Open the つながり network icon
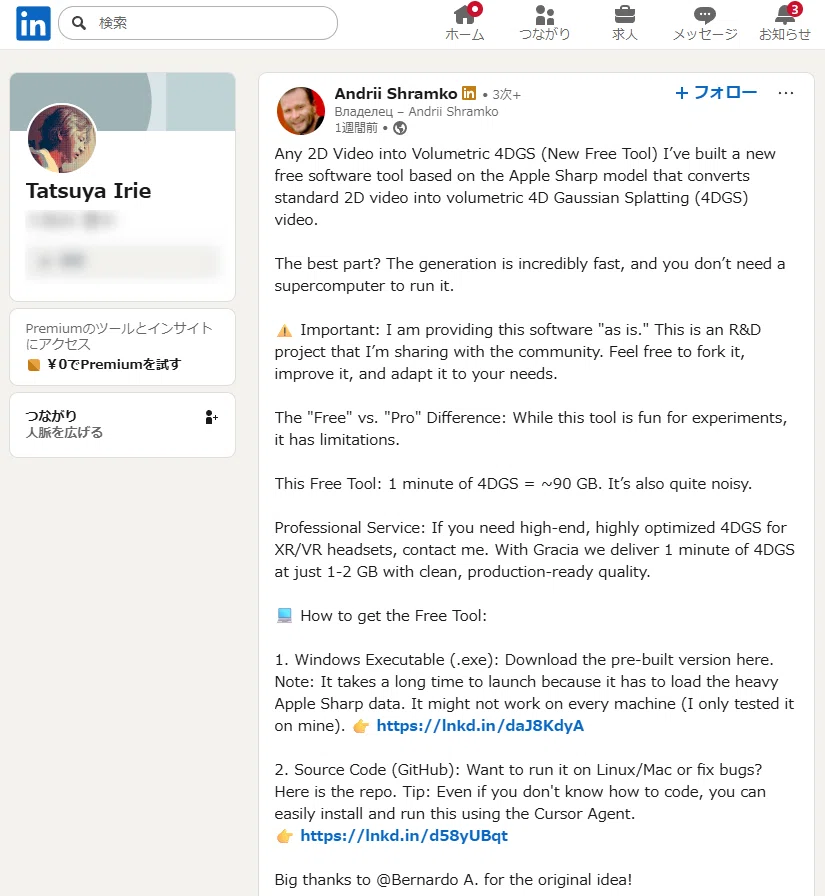The image size is (825, 896). pos(544,15)
